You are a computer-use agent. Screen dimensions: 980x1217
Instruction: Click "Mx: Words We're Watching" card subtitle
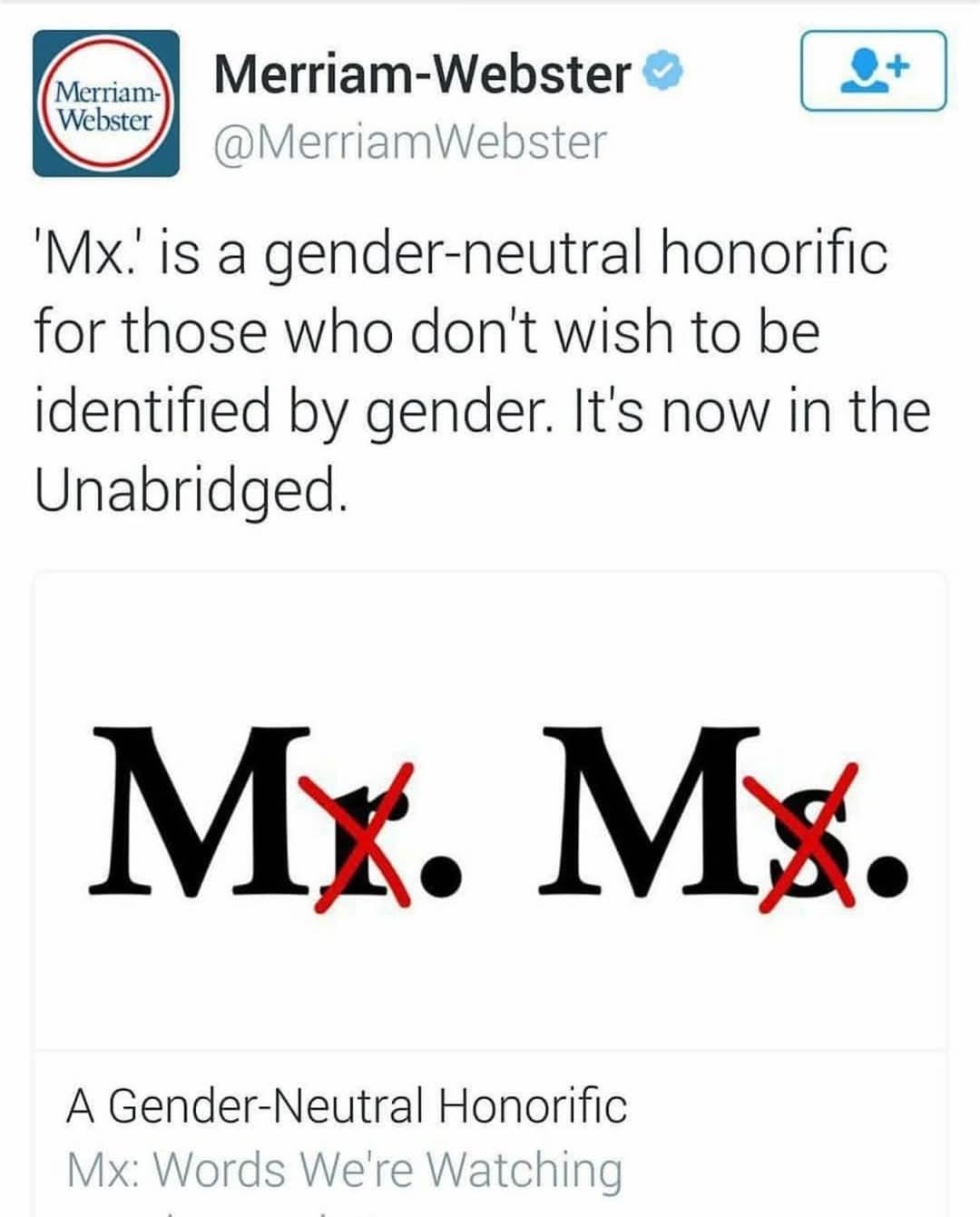click(345, 1169)
